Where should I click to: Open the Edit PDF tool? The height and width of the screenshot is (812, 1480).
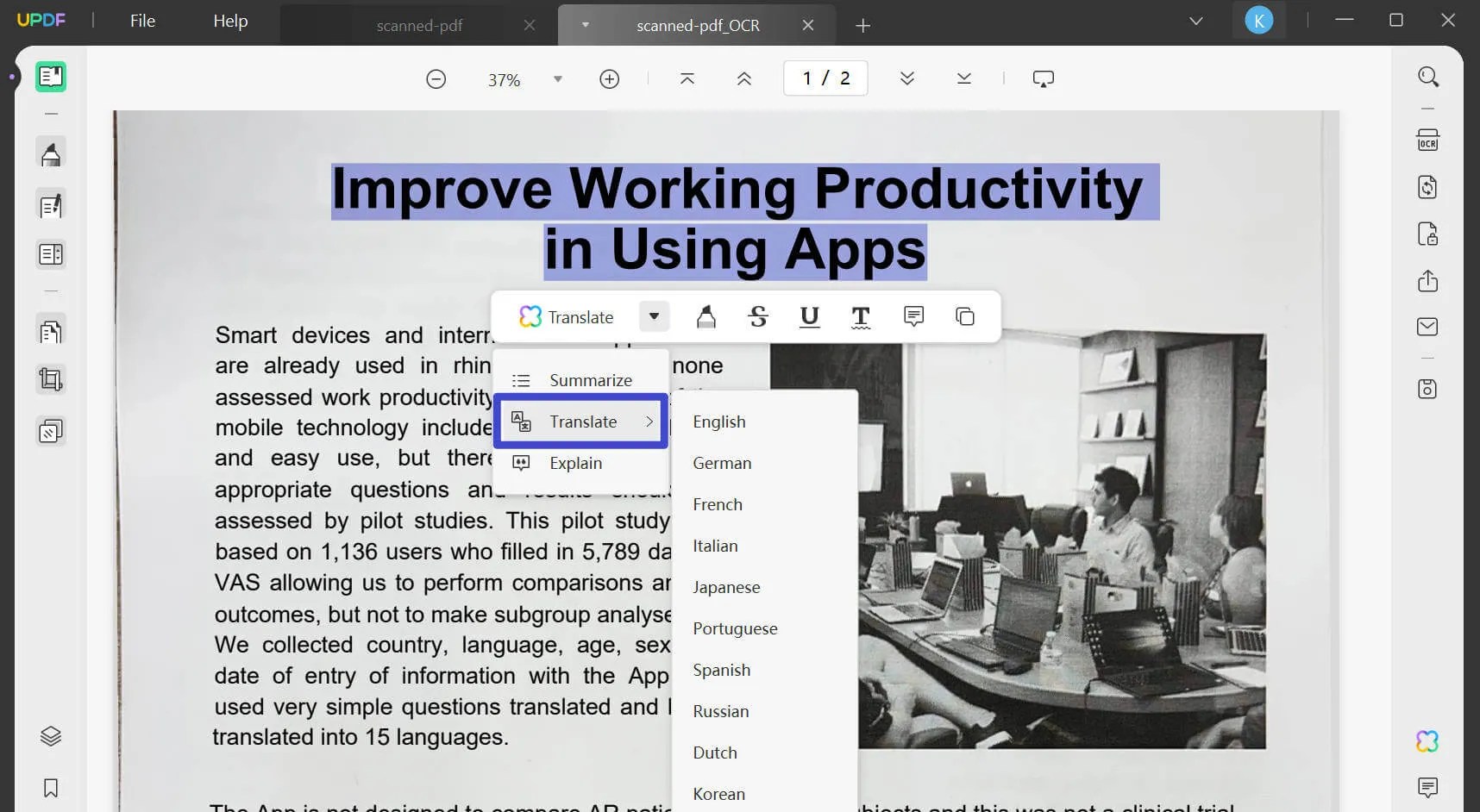pos(51,205)
